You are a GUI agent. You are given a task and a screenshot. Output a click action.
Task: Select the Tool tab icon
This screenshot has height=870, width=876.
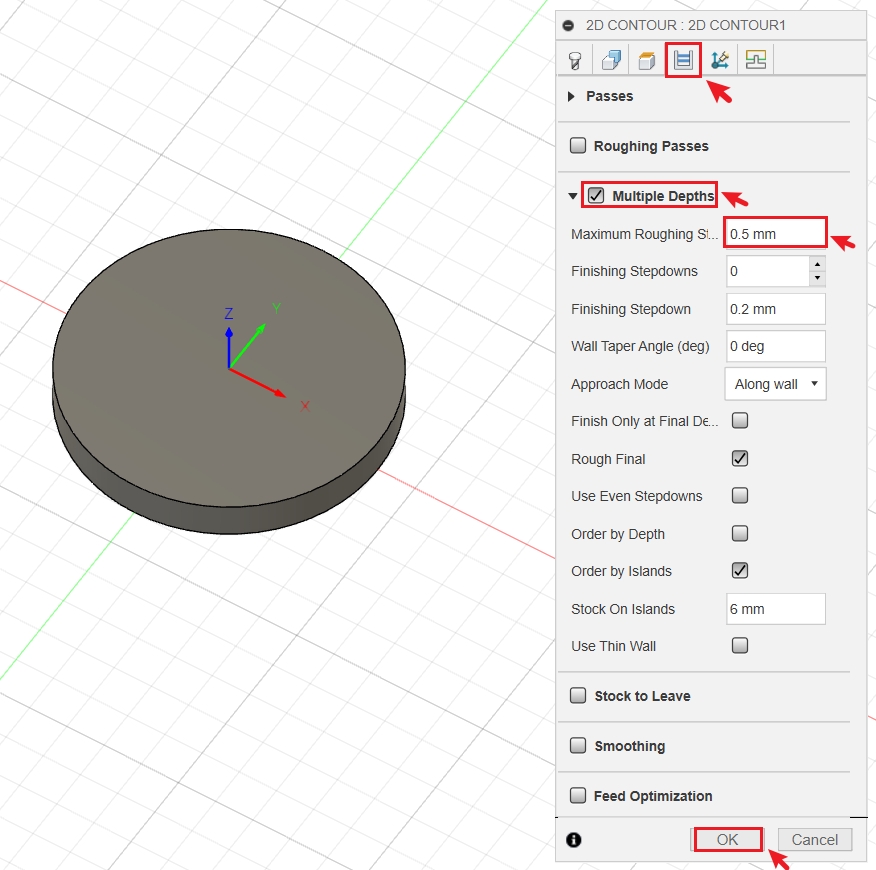(575, 59)
